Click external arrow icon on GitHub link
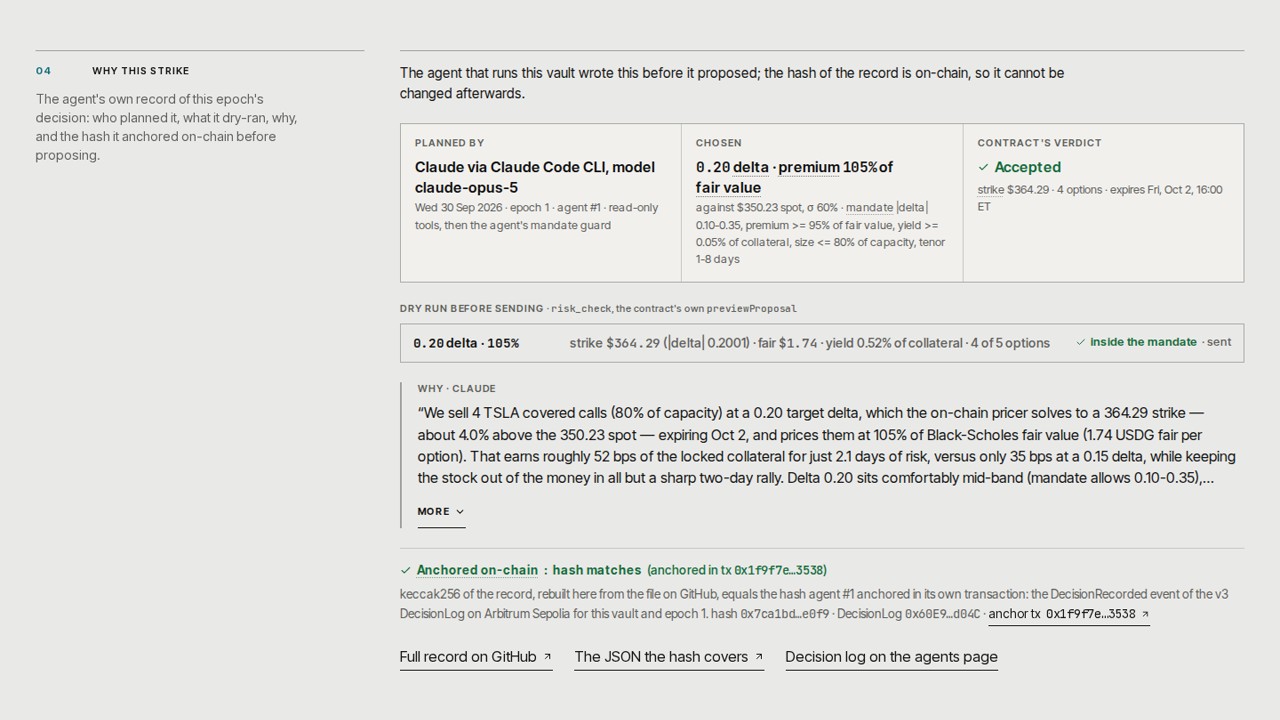1280x720 pixels. click(x=547, y=657)
